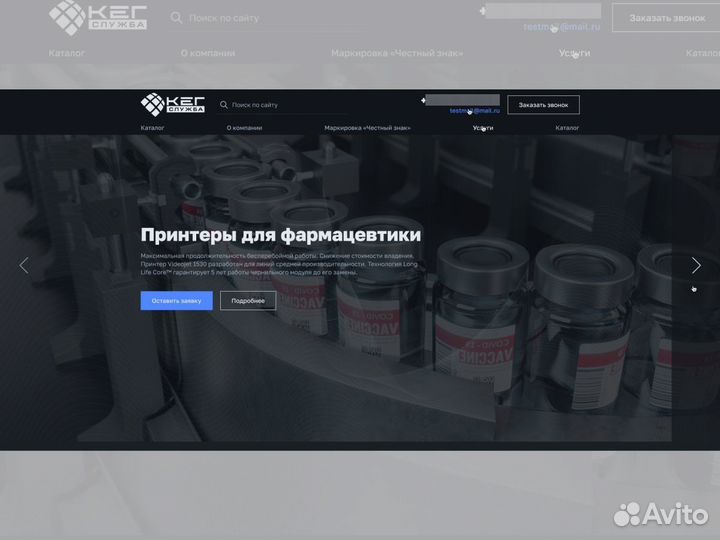This screenshot has height=540, width=720.
Task: Click the large faded 'Заказать звонок' top button
Action: point(659,17)
